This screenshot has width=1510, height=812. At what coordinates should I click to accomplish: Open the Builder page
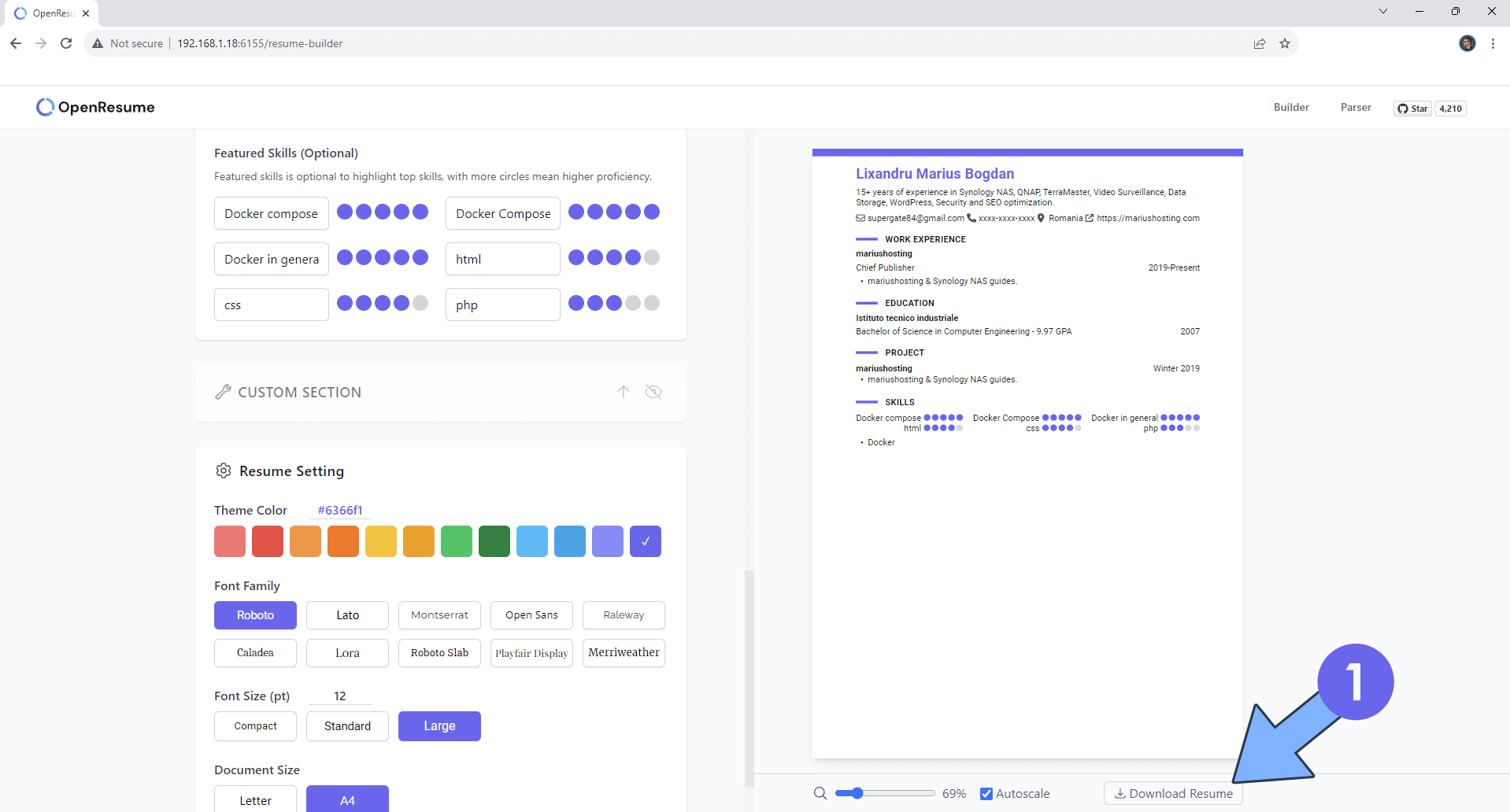tap(1291, 107)
